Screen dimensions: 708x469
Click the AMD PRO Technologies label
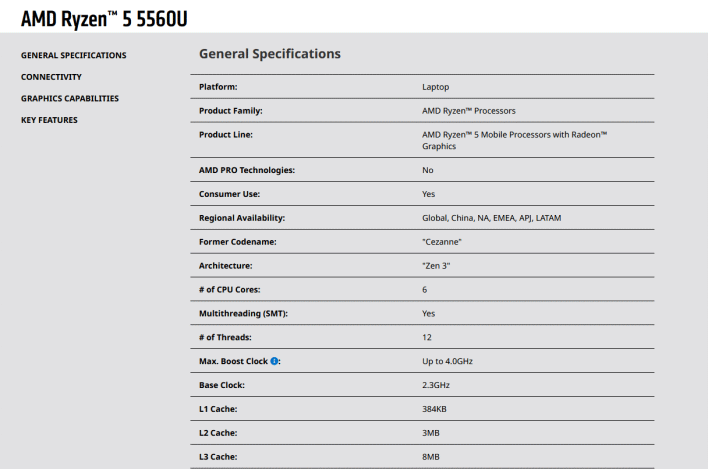[247, 170]
